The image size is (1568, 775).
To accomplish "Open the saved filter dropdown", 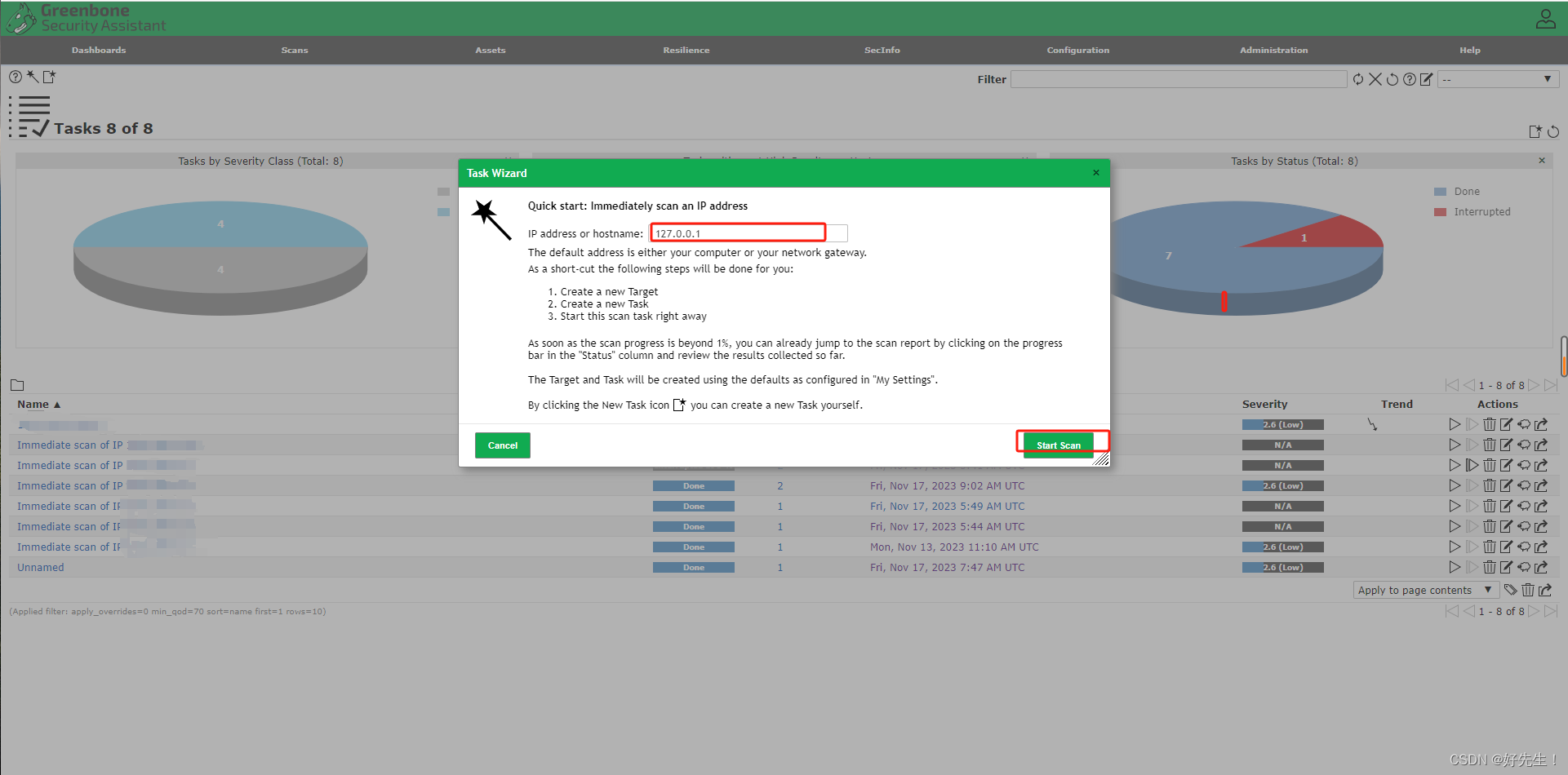I will tap(1498, 79).
